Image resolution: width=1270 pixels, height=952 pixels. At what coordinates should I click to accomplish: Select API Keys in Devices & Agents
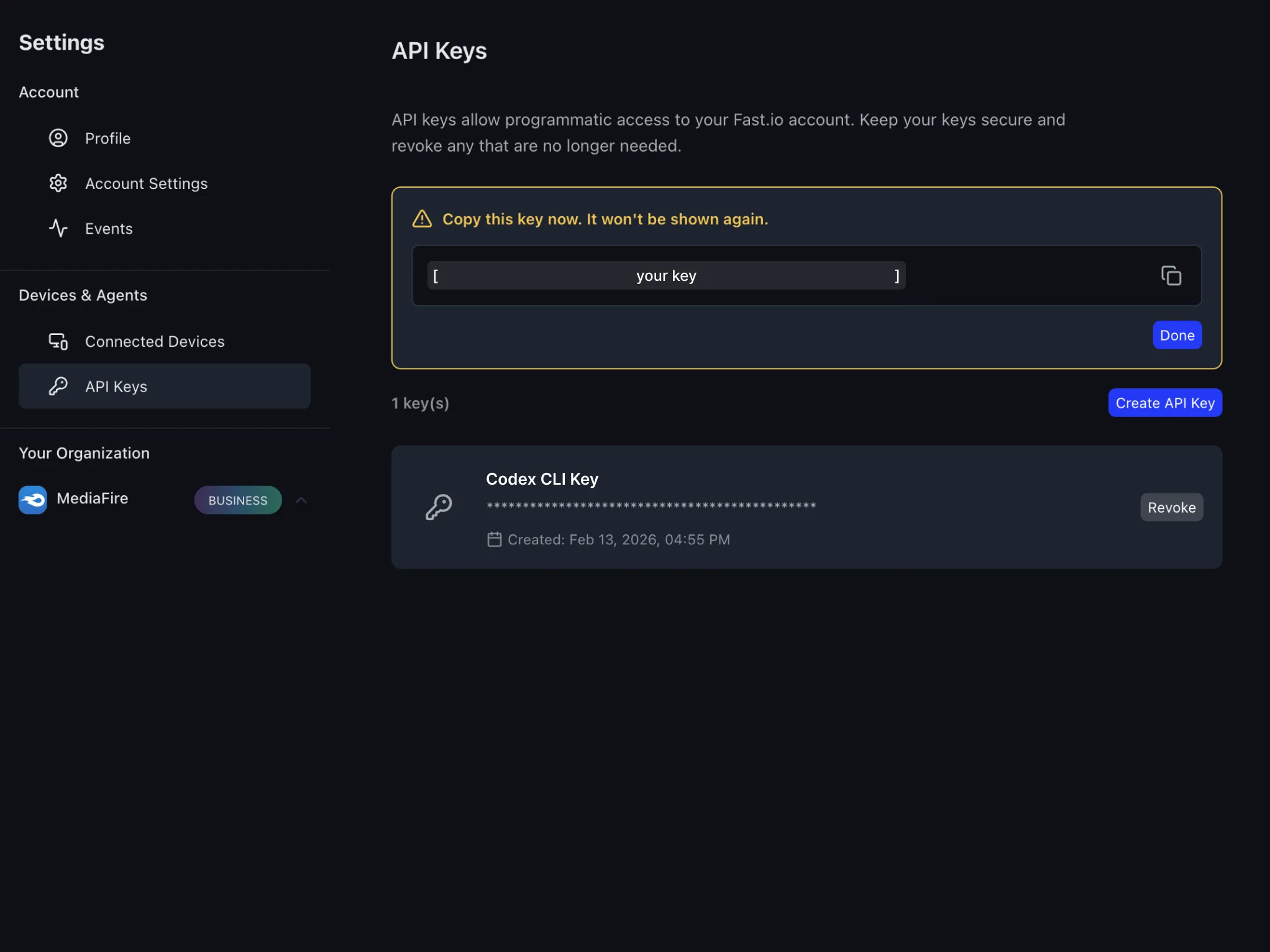tap(116, 386)
